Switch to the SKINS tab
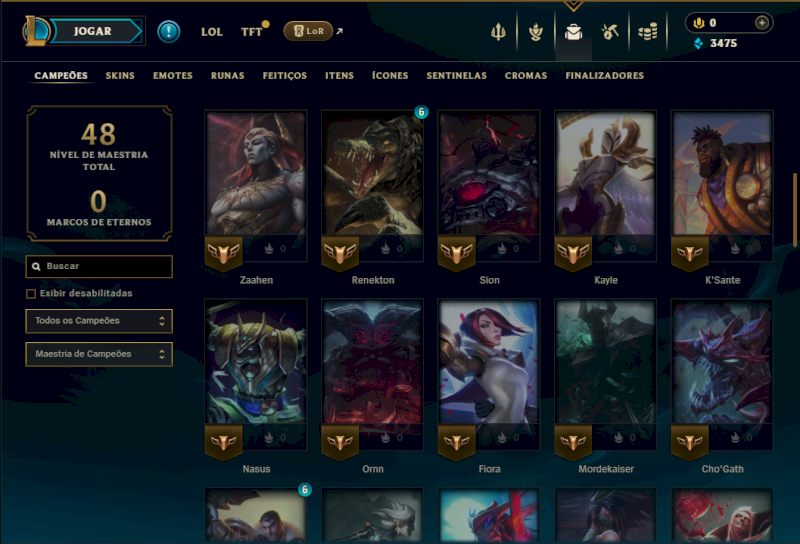Image resolution: width=800 pixels, height=544 pixels. 120,76
